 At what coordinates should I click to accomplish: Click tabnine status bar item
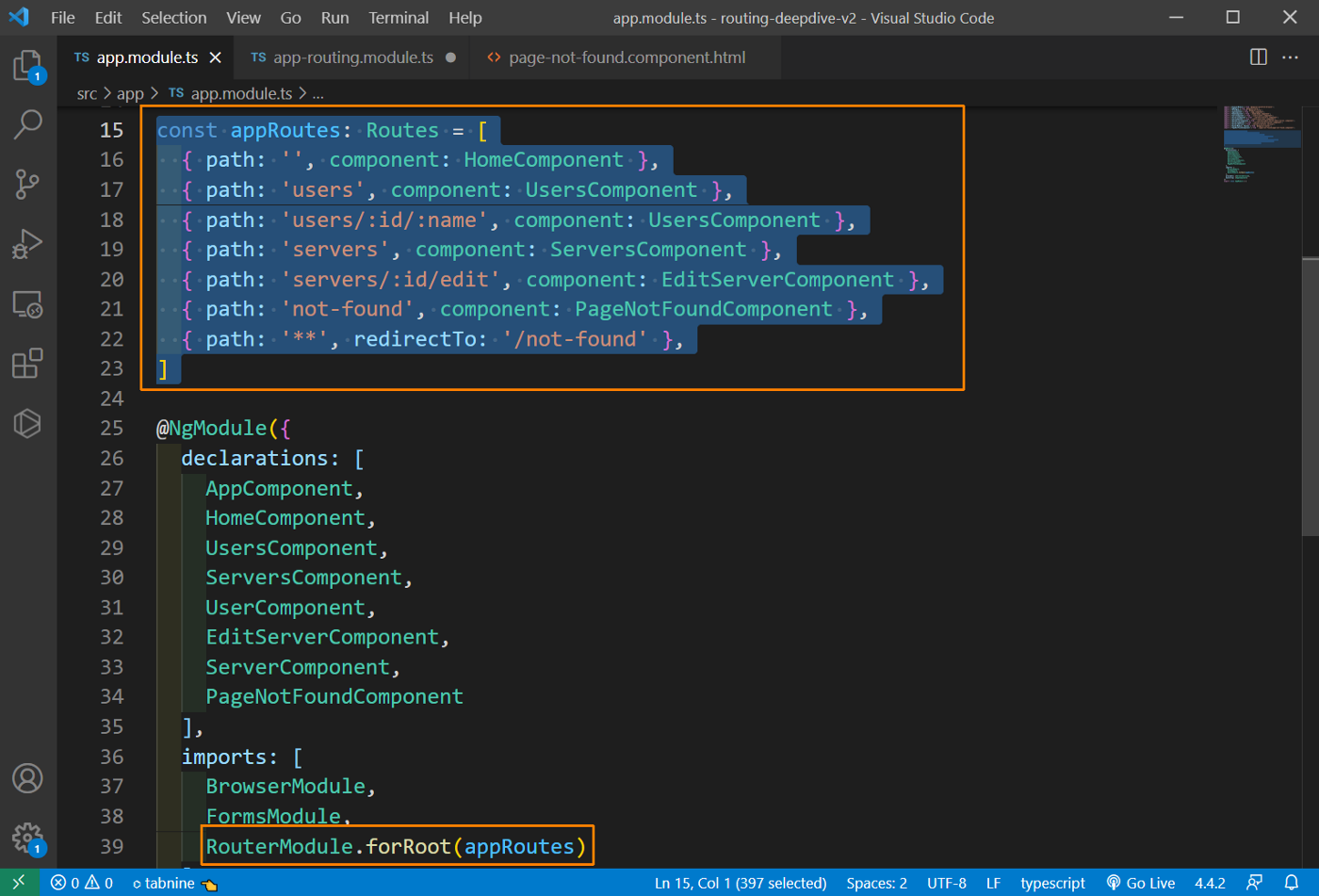[174, 883]
